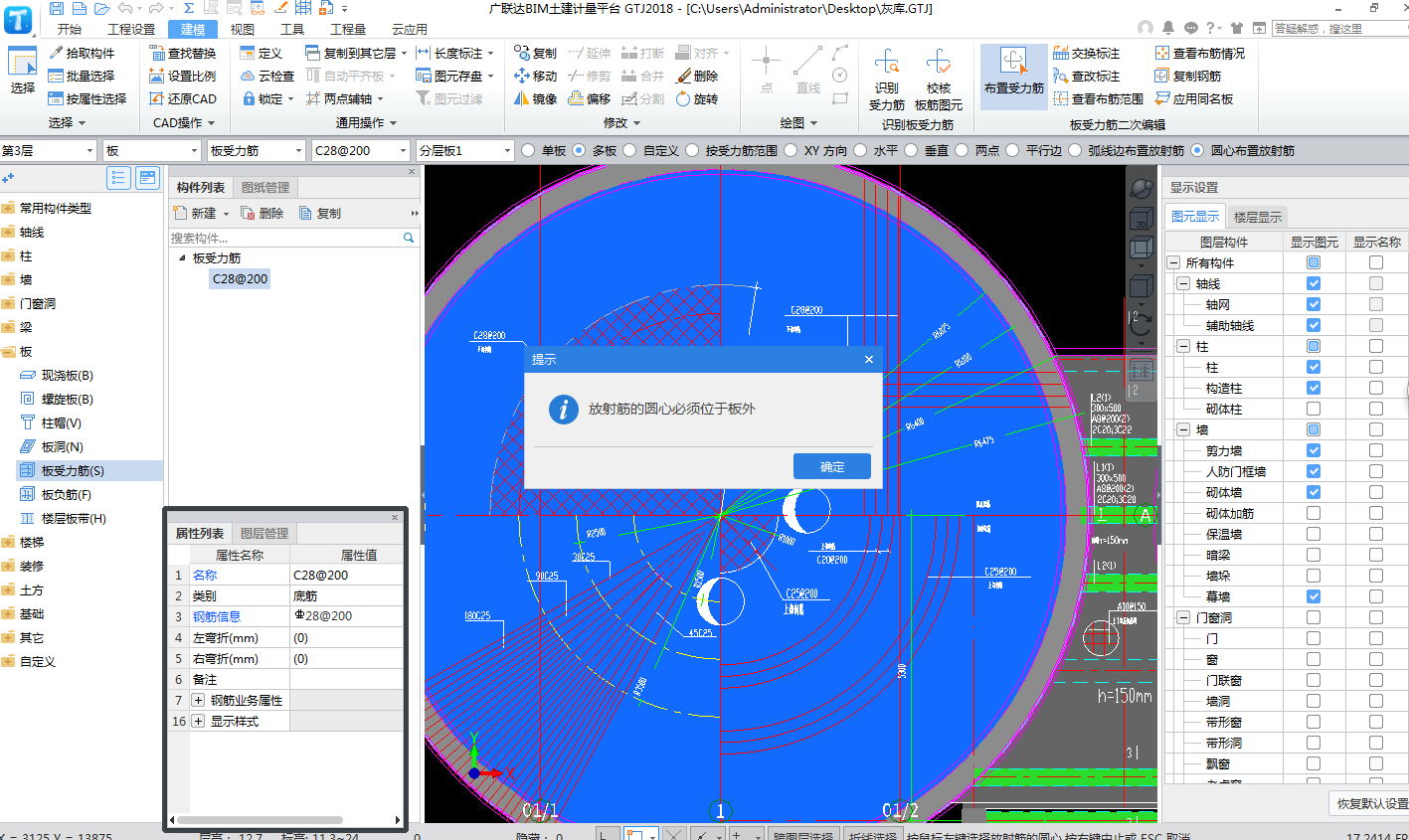Toggle 轴网 display checkbox
This screenshot has height=840, width=1409.
tap(1314, 304)
